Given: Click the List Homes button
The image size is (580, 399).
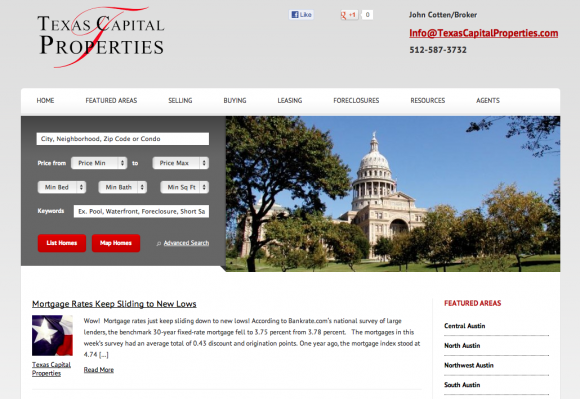Looking at the screenshot, I should point(62,243).
